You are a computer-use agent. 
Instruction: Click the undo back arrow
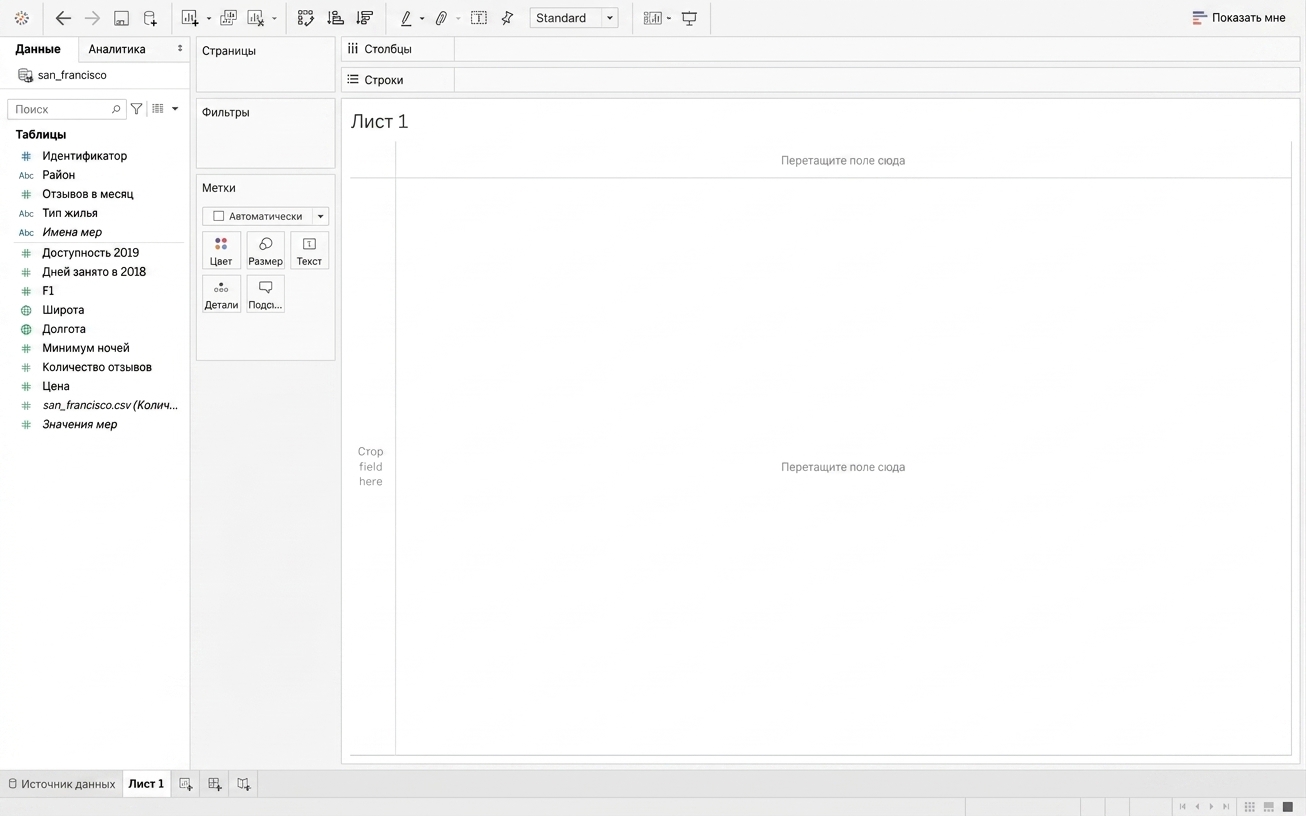click(x=63, y=18)
